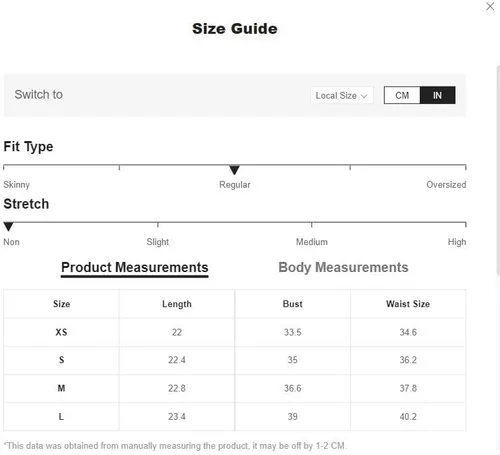Click the Length column header
Image resolution: width=500 pixels, height=455 pixels.
point(177,304)
